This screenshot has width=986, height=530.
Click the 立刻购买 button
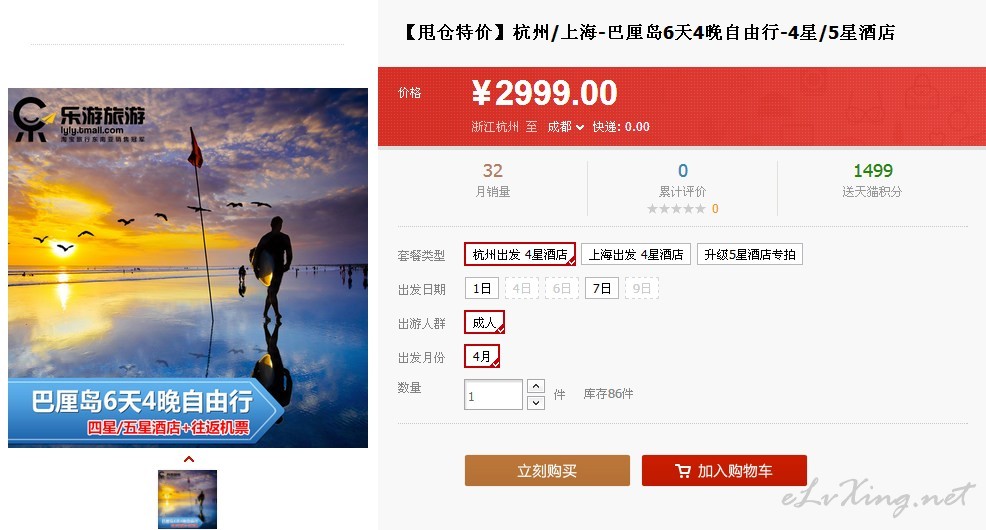point(547,471)
